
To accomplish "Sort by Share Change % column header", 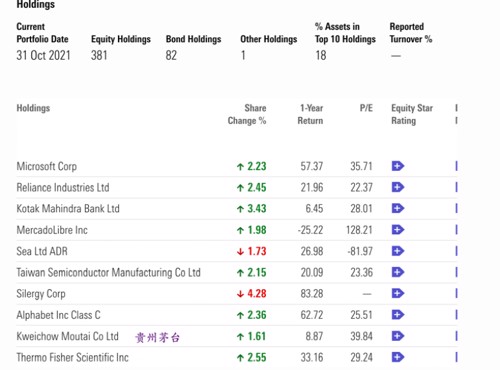I will point(247,114).
